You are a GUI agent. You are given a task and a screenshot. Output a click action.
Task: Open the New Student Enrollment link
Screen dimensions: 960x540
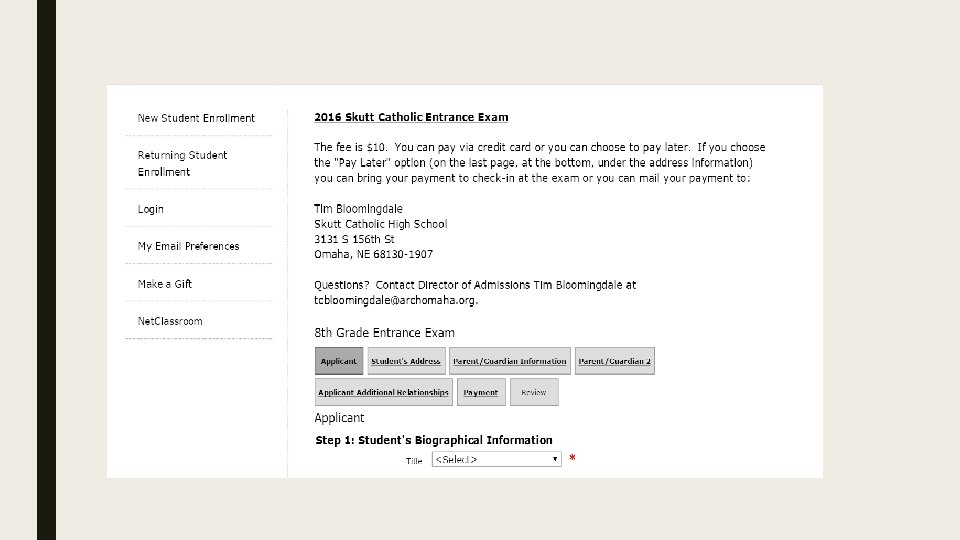(x=196, y=118)
